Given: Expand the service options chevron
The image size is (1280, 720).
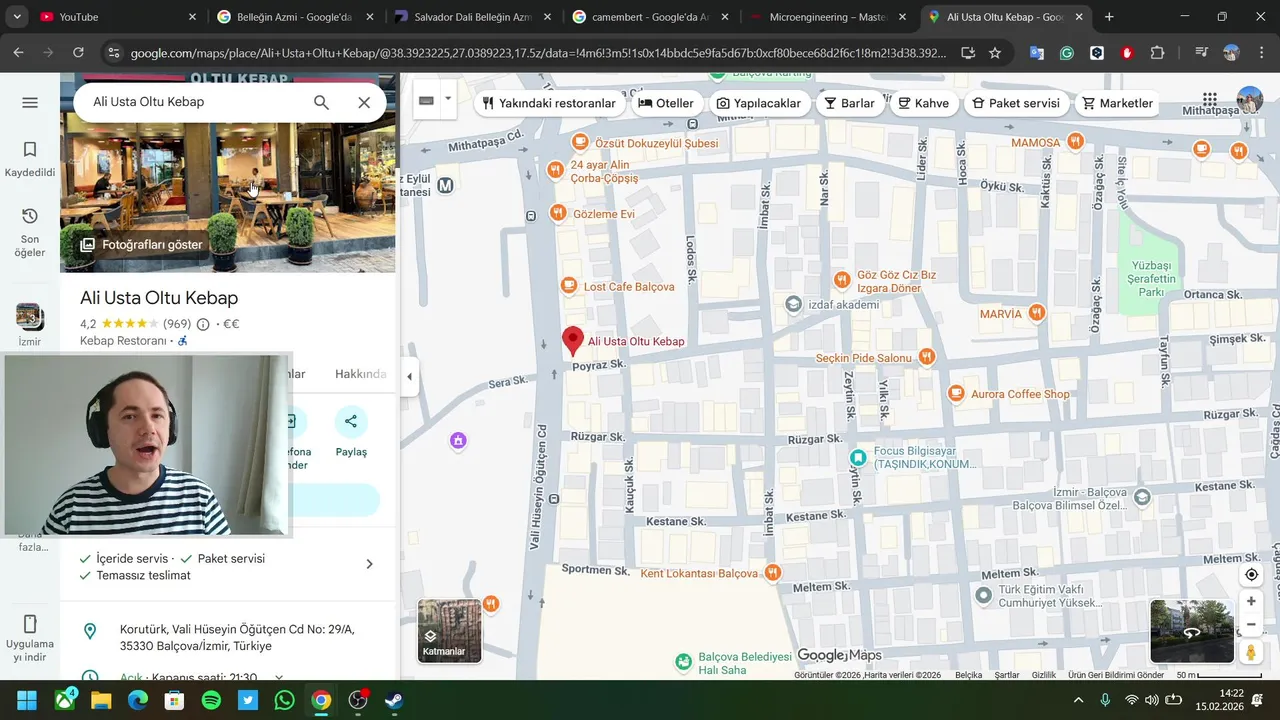Looking at the screenshot, I should point(369,564).
